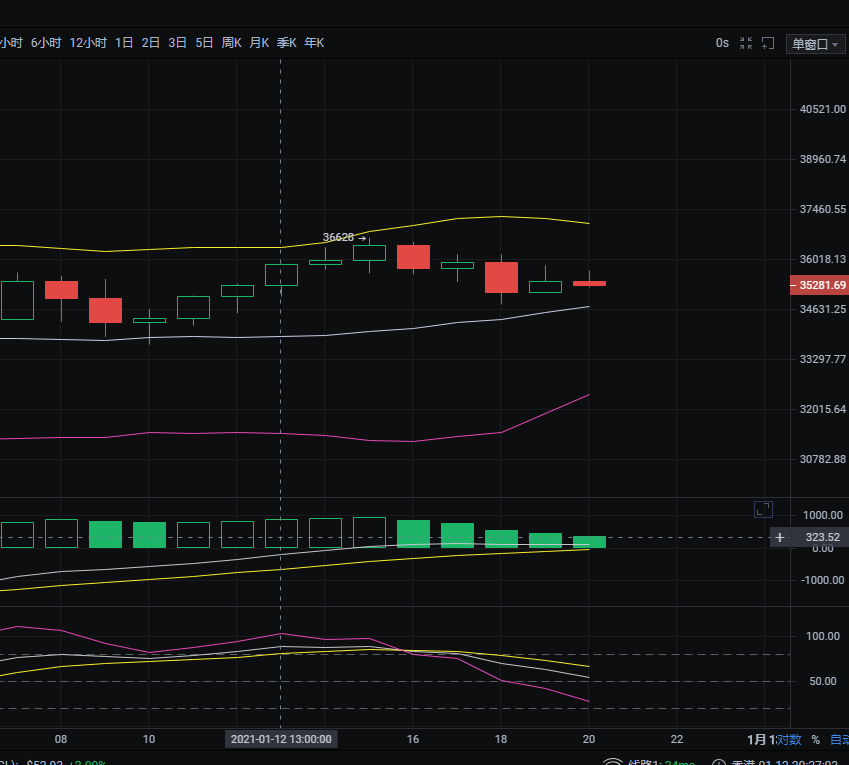This screenshot has width=849, height=765.
Task: Toggle 对数 logarithmic scale
Action: click(x=789, y=740)
